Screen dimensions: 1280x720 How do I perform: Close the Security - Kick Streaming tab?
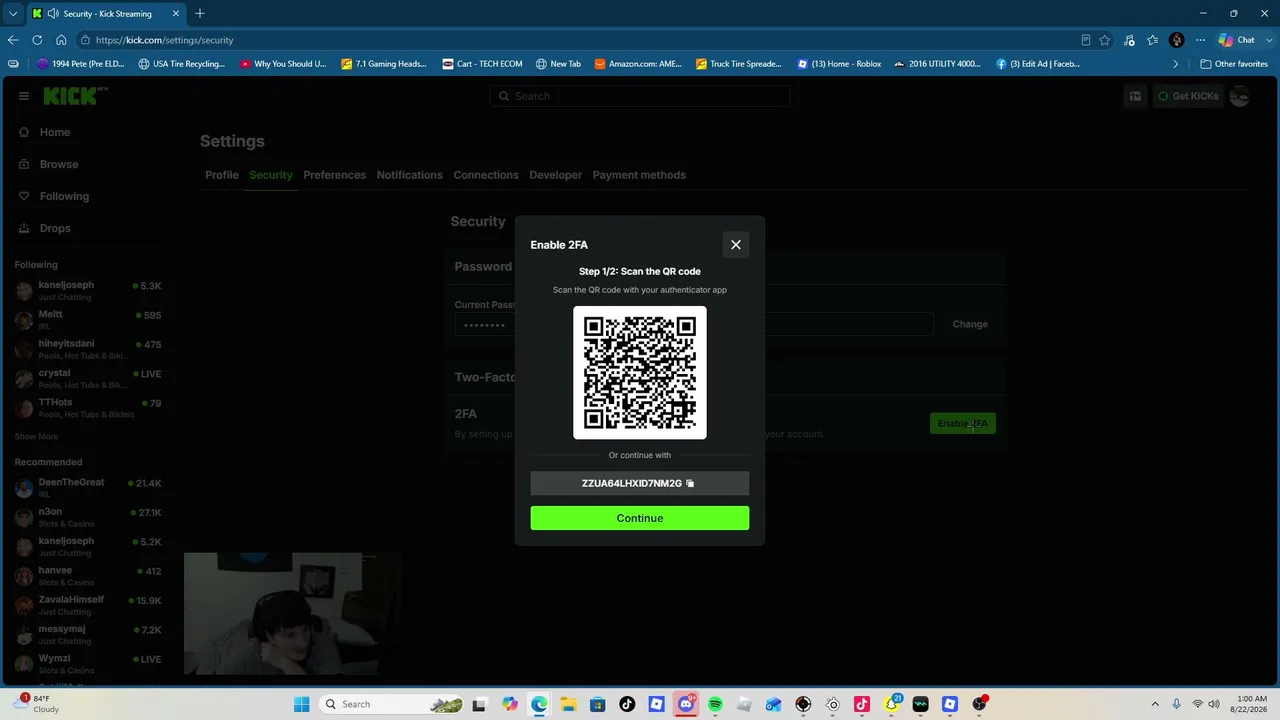click(176, 14)
